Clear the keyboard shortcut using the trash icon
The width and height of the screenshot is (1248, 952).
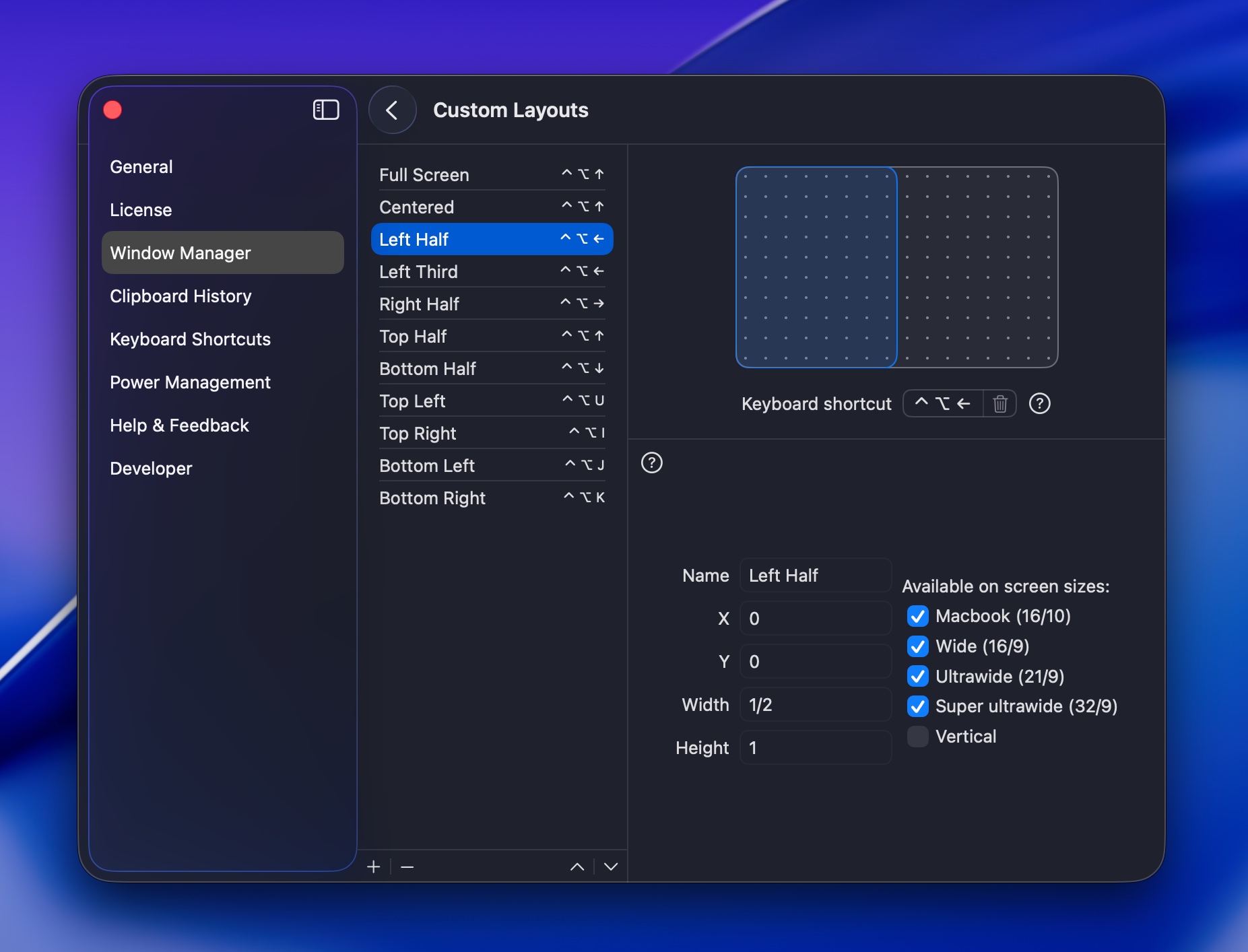[999, 403]
